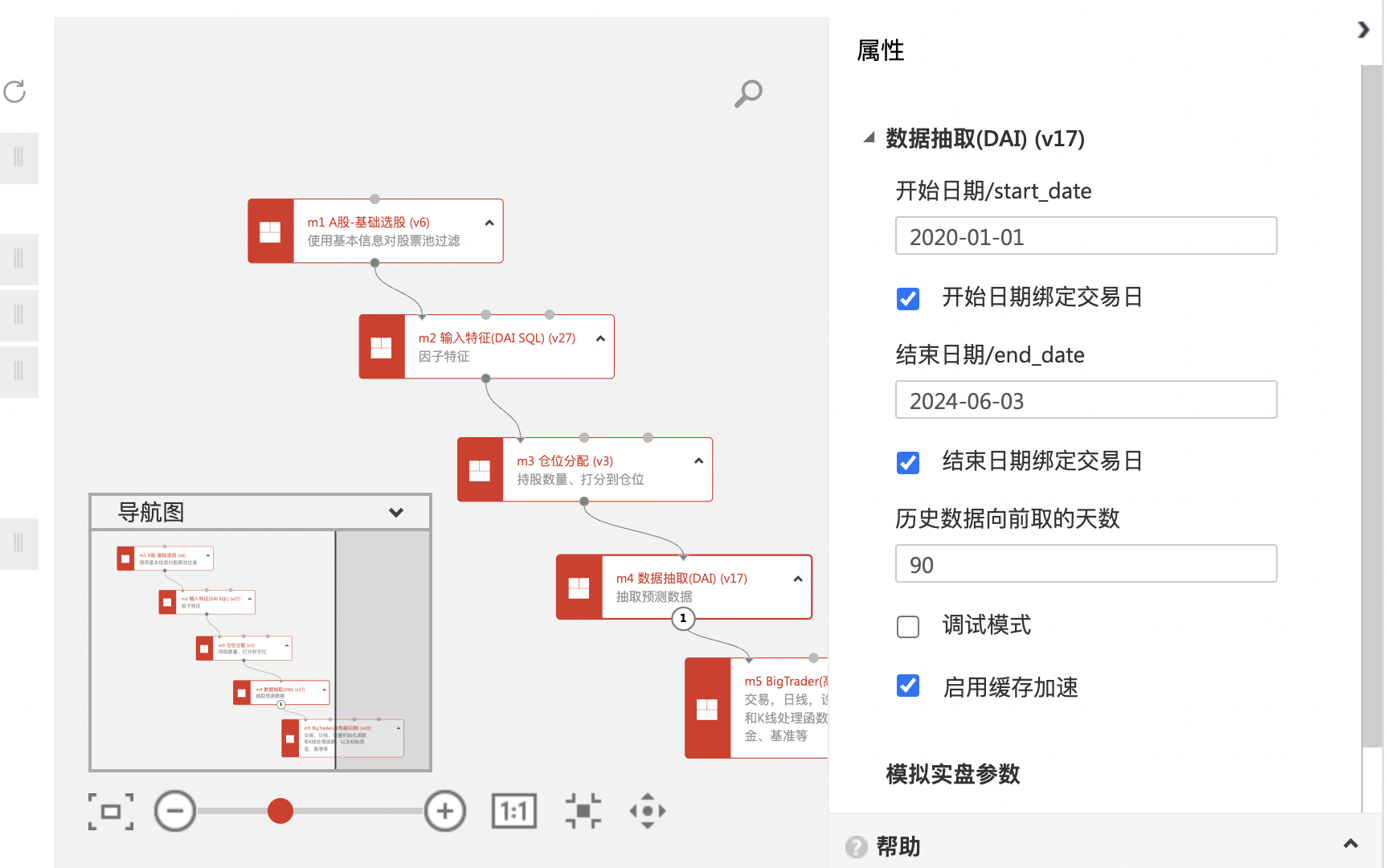Click the zoom in plus button
Image resolution: width=1387 pixels, height=868 pixels.
point(445,811)
